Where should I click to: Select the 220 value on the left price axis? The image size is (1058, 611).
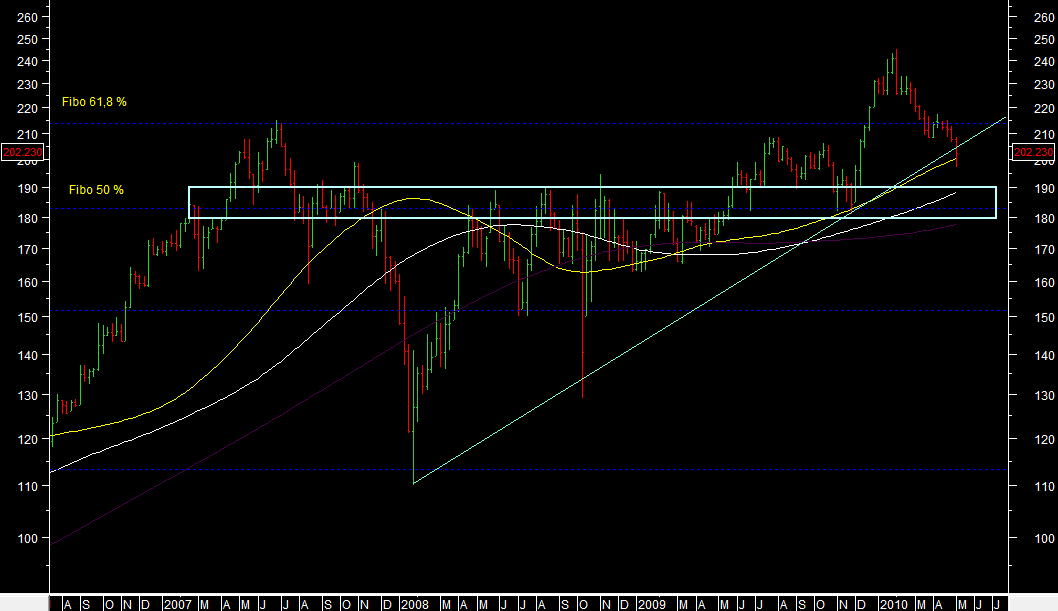[27, 109]
